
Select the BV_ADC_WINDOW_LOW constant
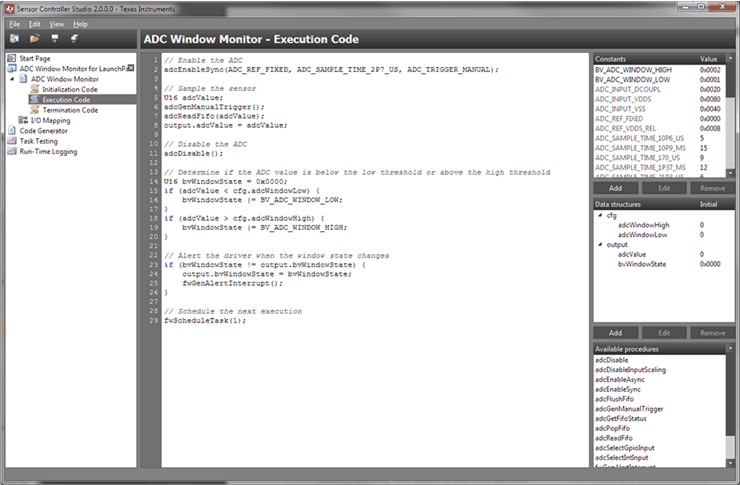point(660,80)
